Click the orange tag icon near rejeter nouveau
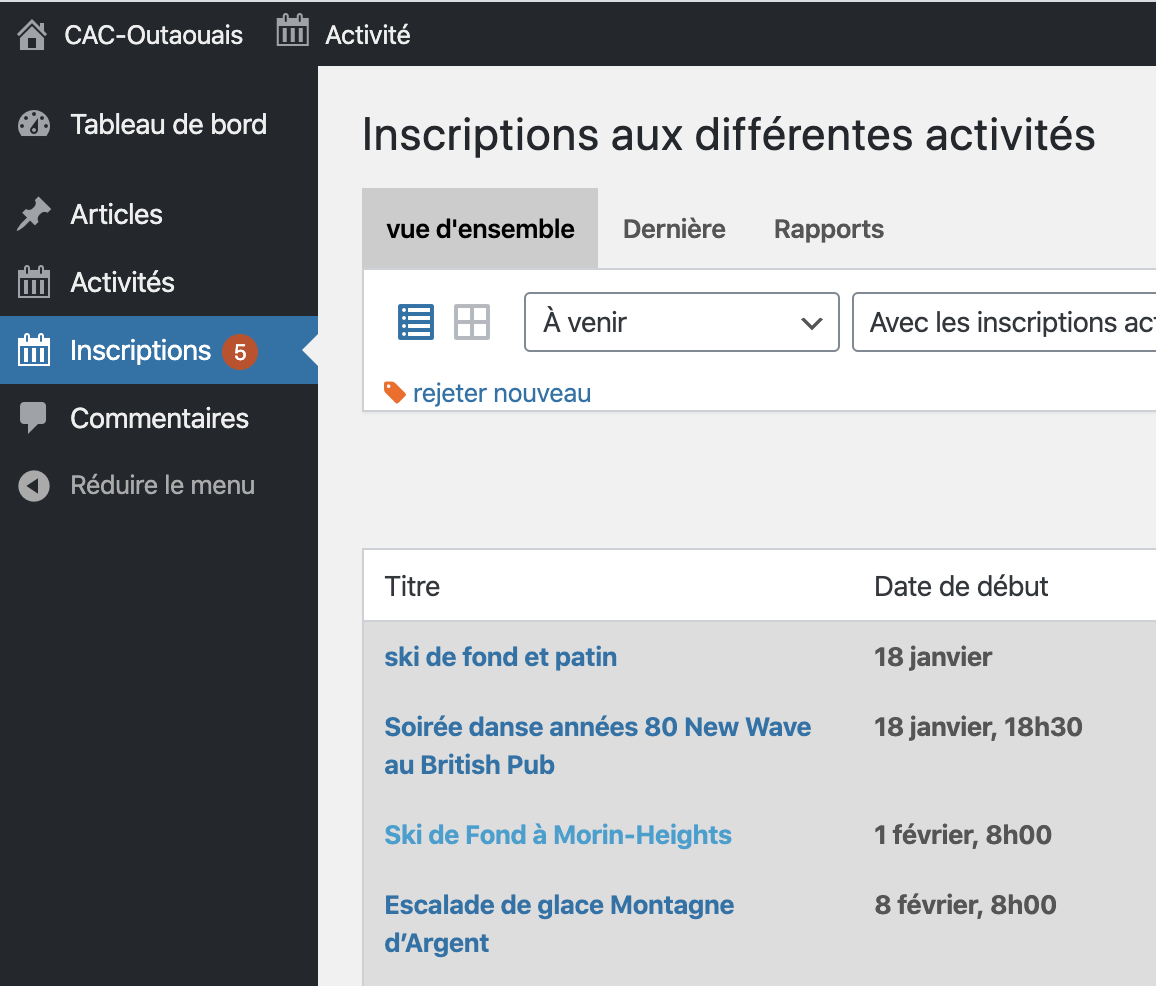 (x=395, y=392)
